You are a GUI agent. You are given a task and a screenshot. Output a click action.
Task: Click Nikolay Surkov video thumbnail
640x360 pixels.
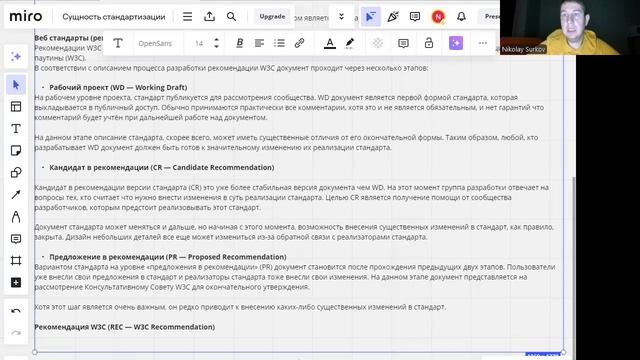pyautogui.click(x=570, y=27)
